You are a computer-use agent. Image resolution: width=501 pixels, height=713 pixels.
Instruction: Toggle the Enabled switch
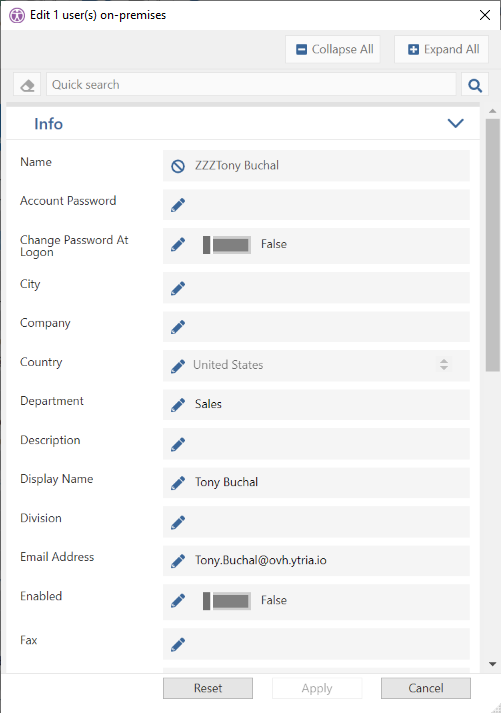227,601
